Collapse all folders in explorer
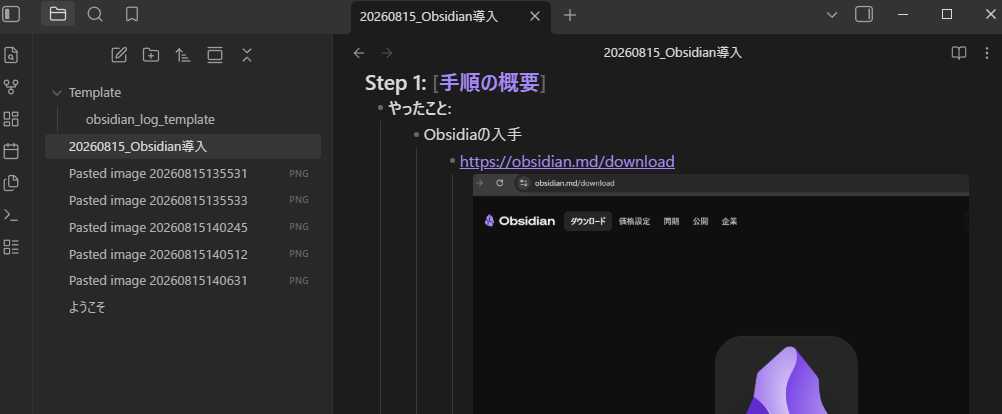 (247, 55)
